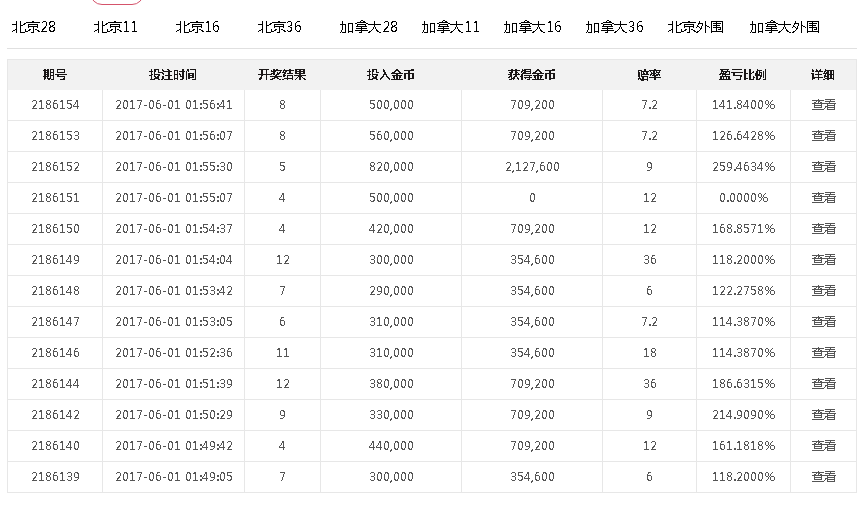Open the 加拿大11 tab

(450, 27)
